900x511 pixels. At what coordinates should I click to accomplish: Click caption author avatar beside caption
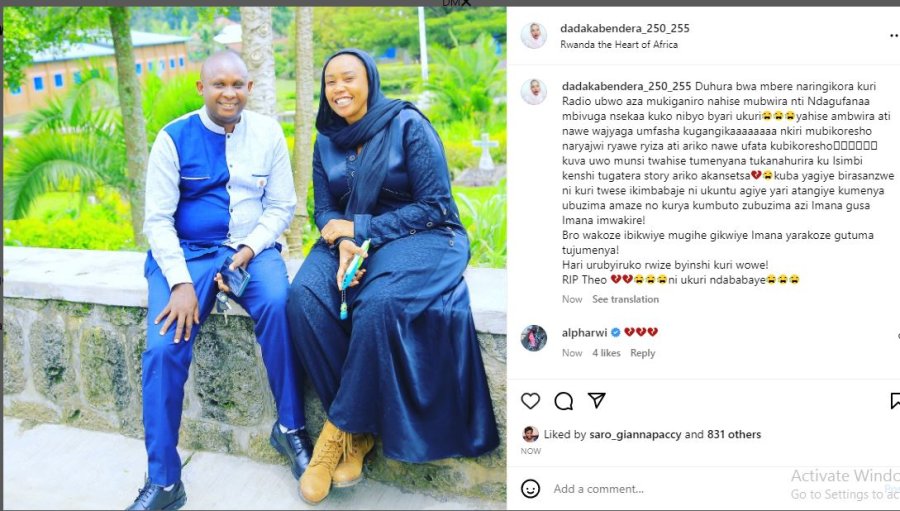(534, 92)
